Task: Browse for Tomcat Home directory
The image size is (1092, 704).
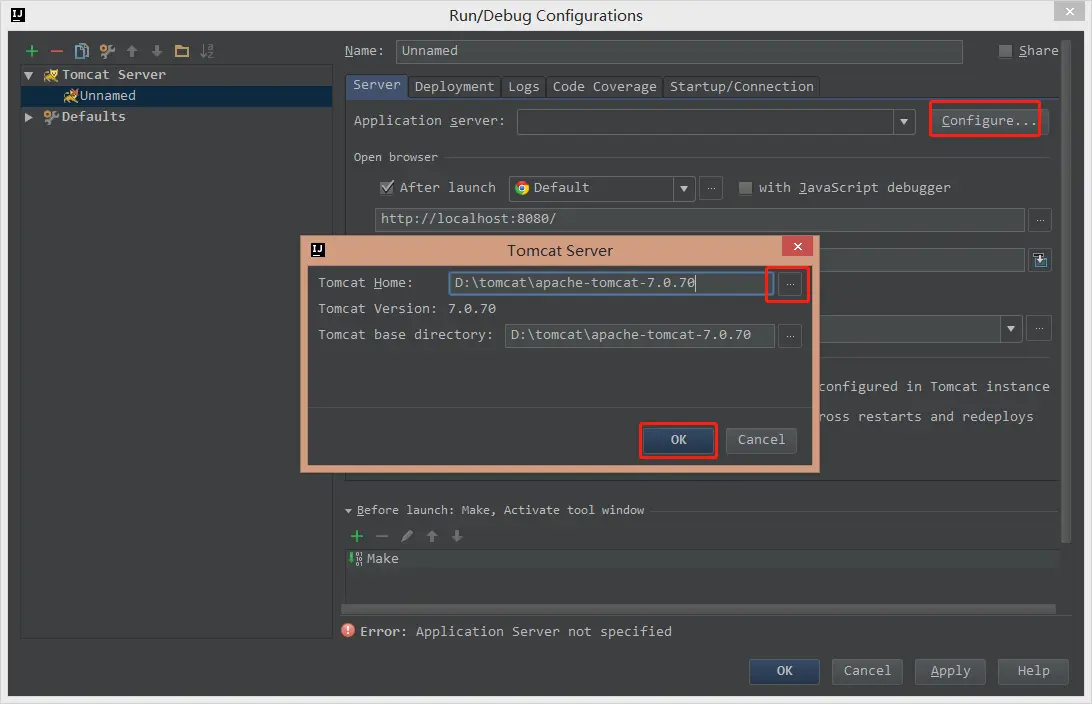Action: 790,284
